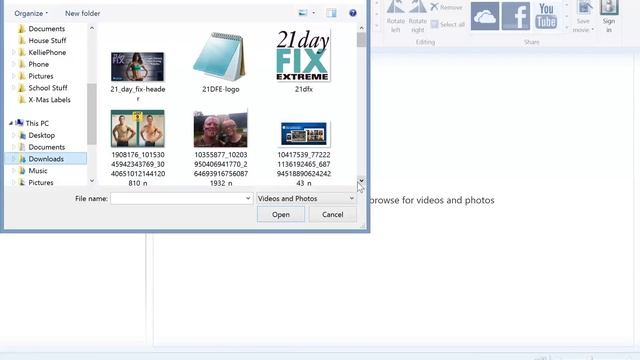Image resolution: width=640 pixels, height=360 pixels.
Task: Click the browse for videos and photos text
Action: click(433, 200)
